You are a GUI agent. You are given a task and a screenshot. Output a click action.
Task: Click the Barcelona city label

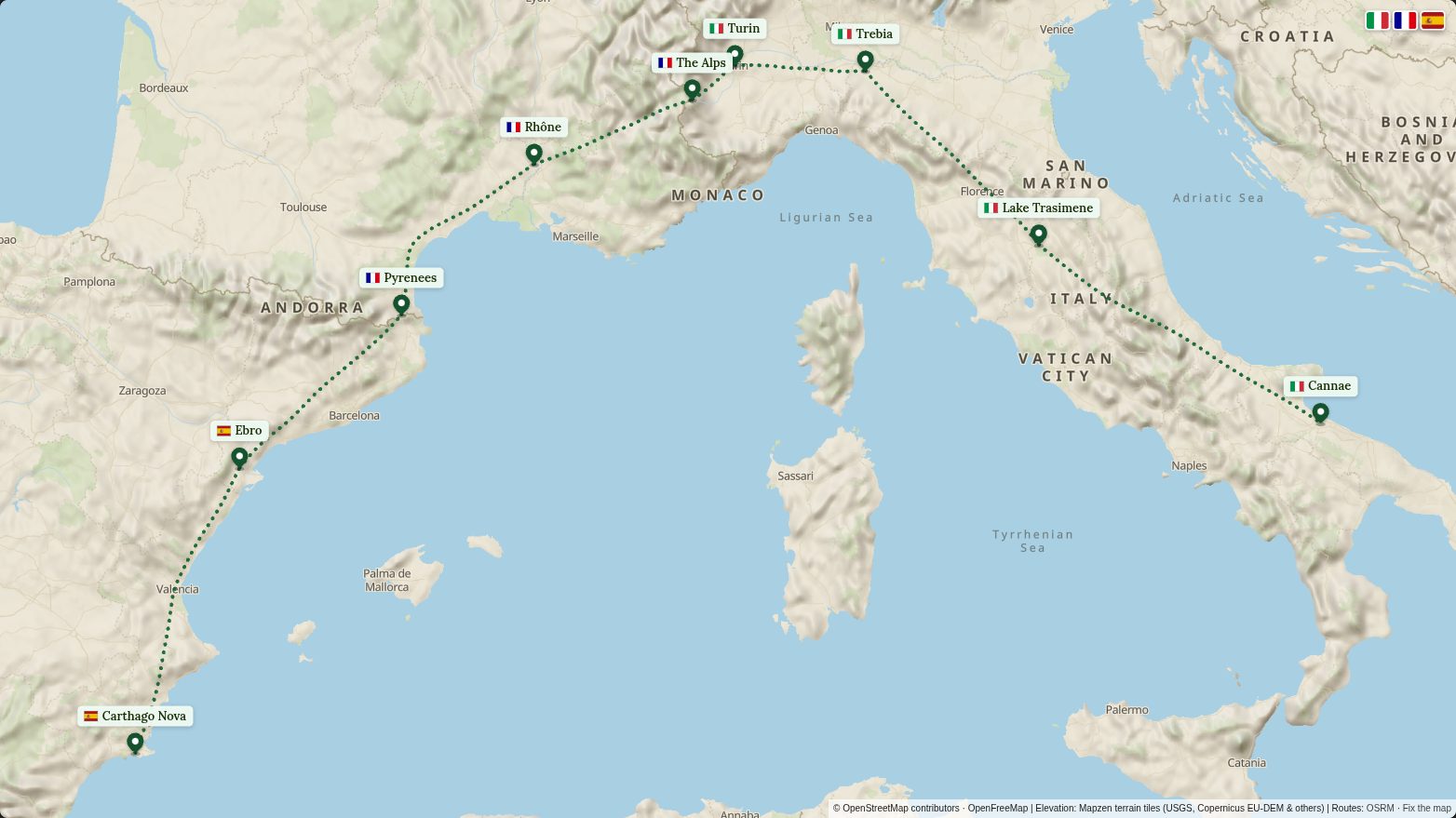tap(354, 415)
